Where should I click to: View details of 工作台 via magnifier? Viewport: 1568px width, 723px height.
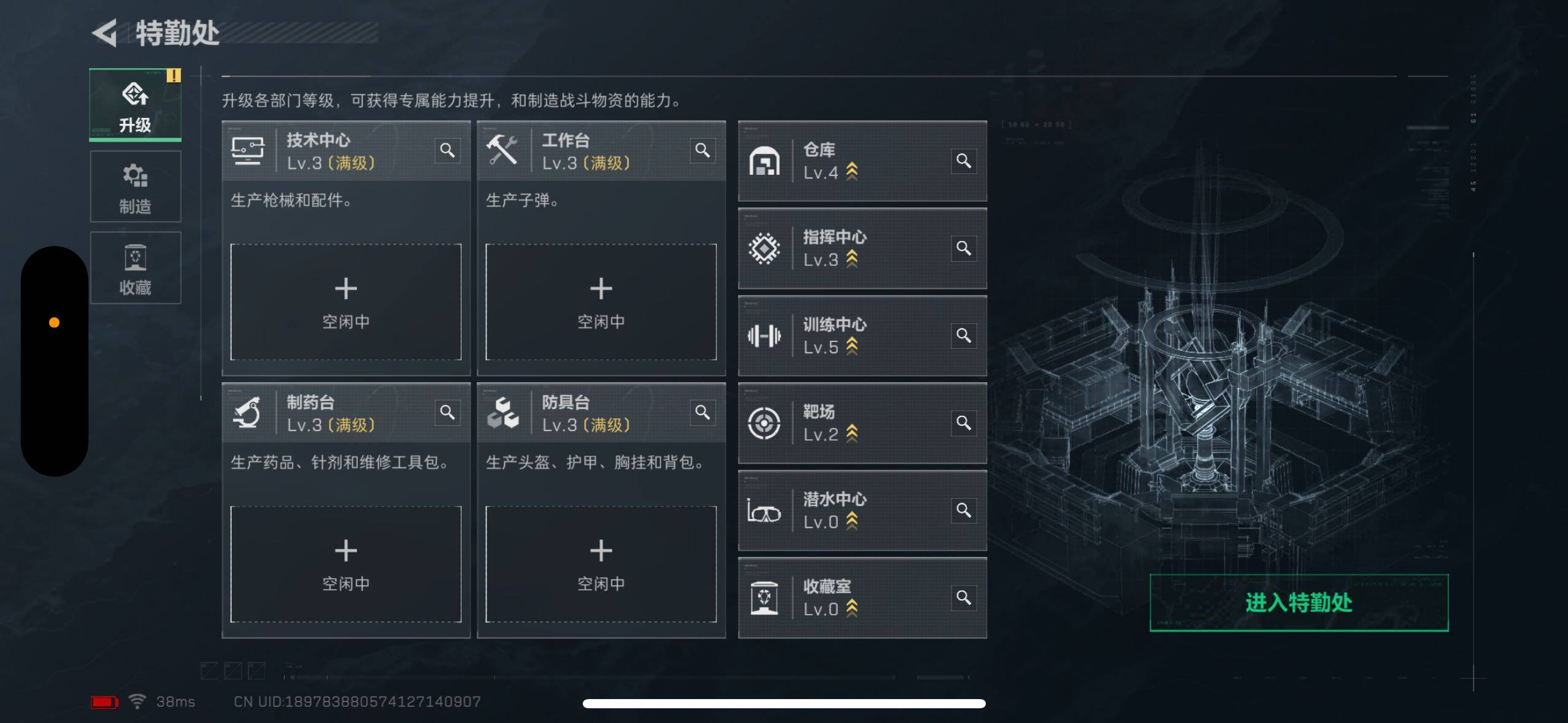click(702, 150)
